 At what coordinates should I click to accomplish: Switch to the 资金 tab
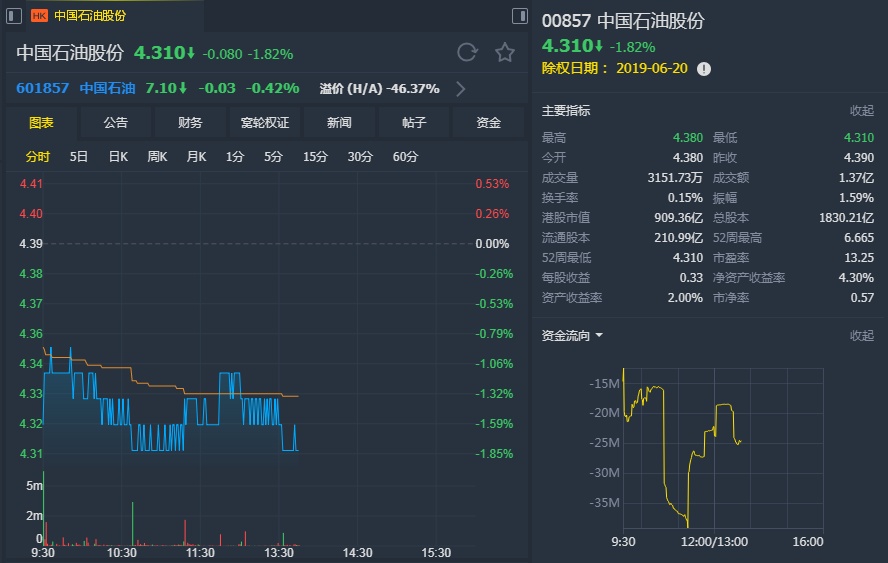[488, 122]
